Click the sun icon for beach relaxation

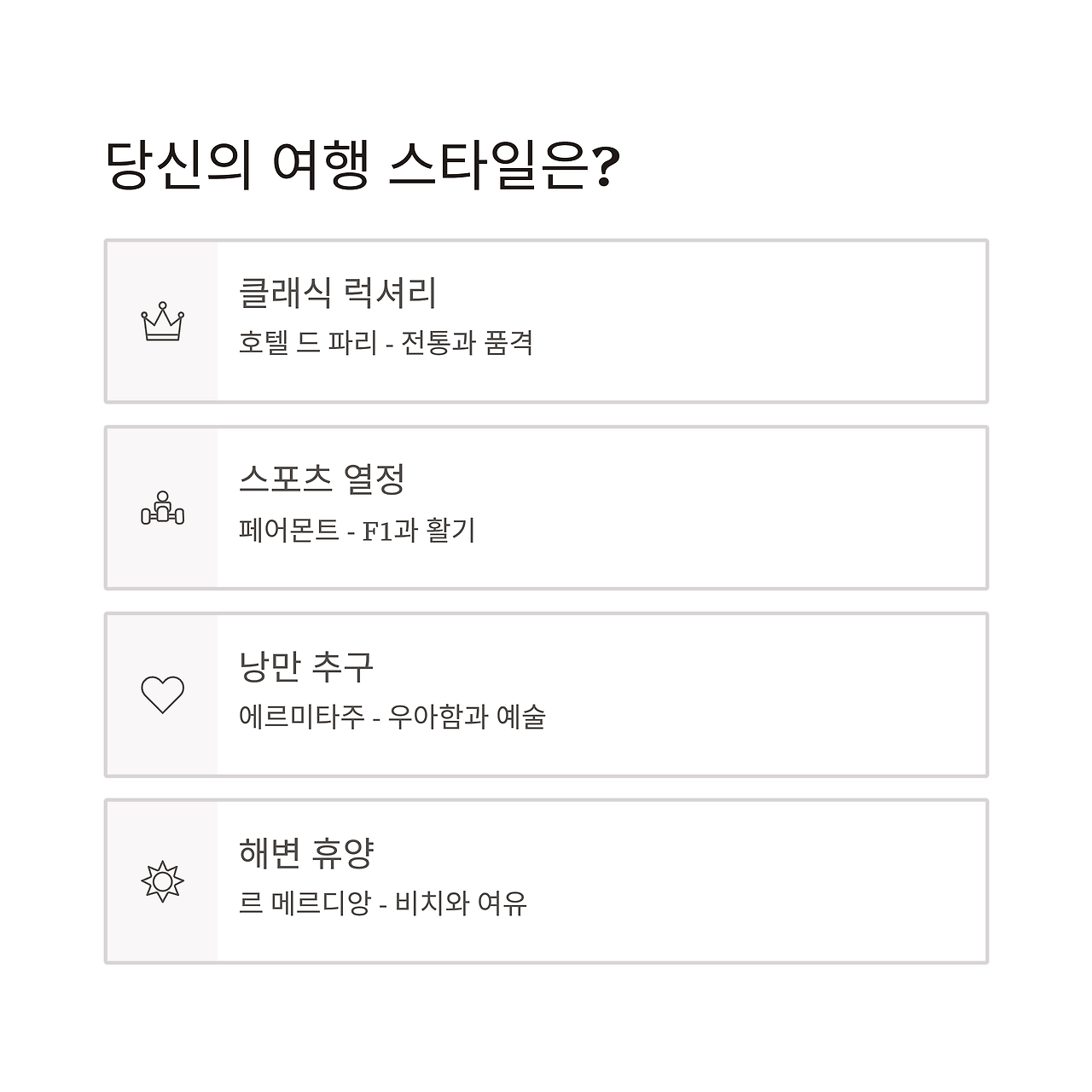point(162,881)
